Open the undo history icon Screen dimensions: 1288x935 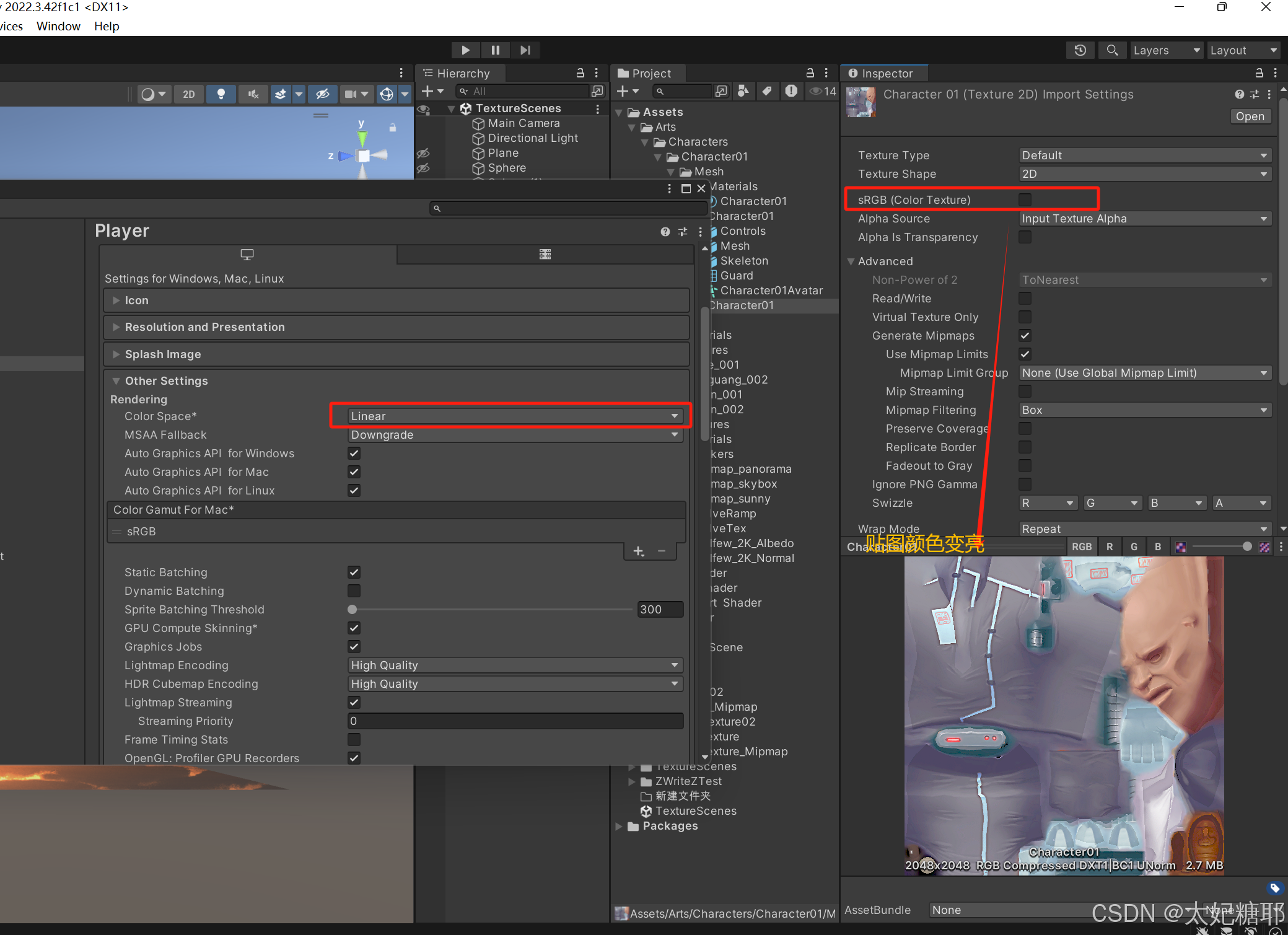pos(1080,50)
